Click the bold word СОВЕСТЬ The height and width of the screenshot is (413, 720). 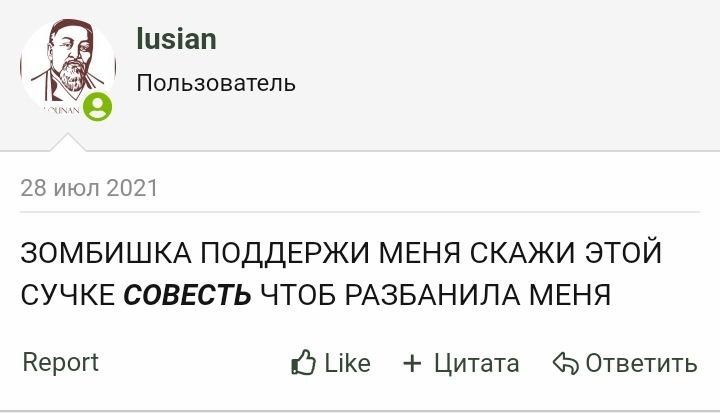pyautogui.click(x=187, y=295)
